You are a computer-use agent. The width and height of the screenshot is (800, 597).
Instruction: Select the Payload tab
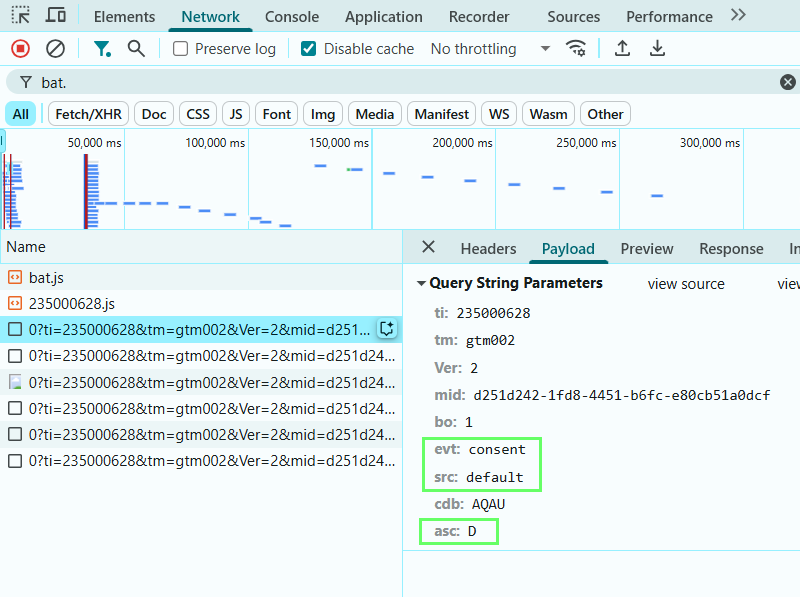(x=568, y=249)
